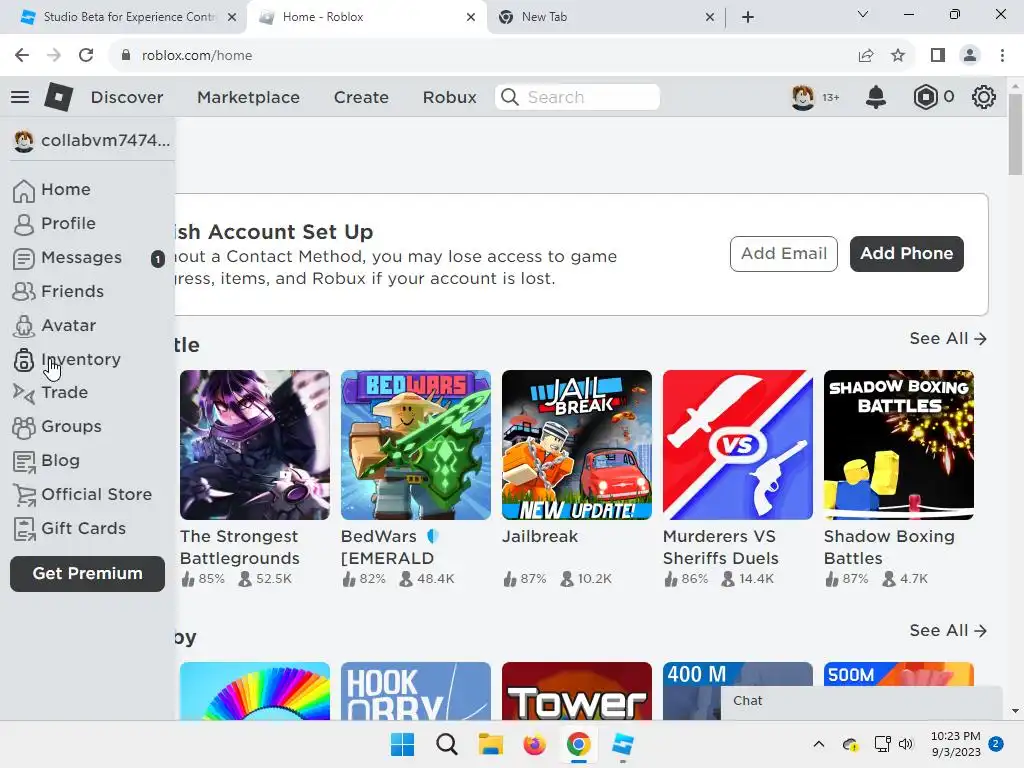Bookmark this page with the star

pyautogui.click(x=898, y=56)
